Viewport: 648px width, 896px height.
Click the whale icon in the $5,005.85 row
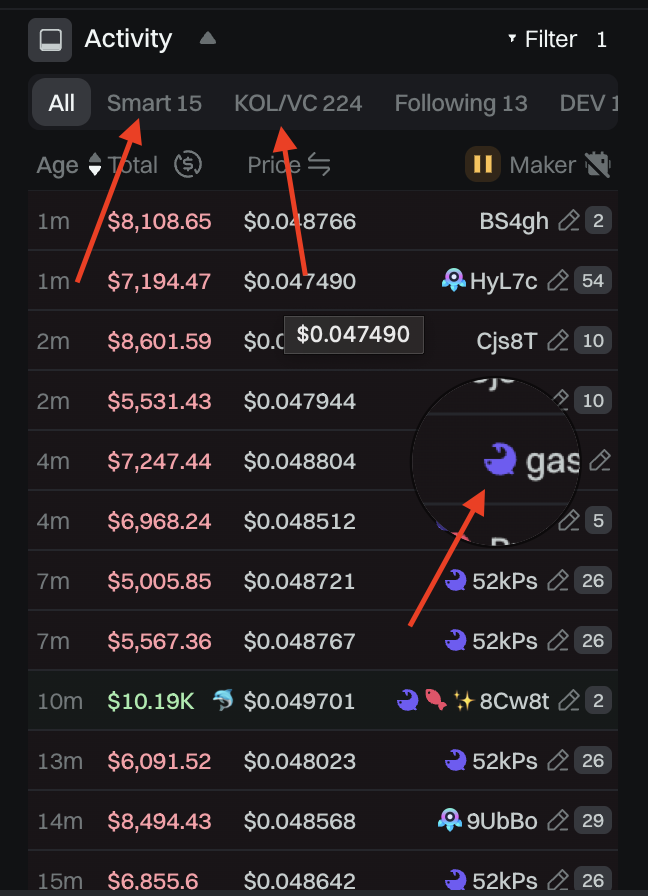pos(455,581)
